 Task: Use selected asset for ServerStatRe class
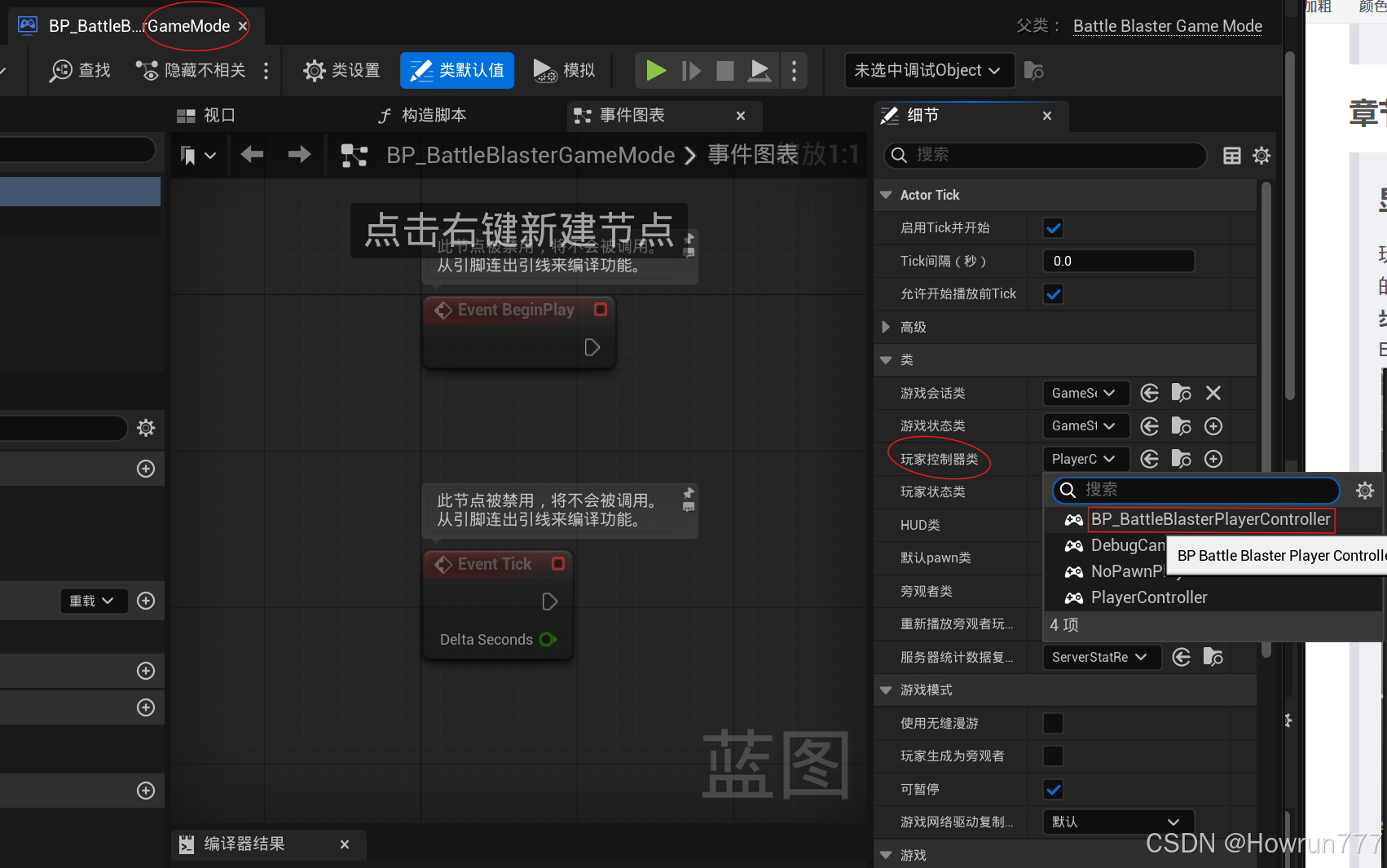1181,657
